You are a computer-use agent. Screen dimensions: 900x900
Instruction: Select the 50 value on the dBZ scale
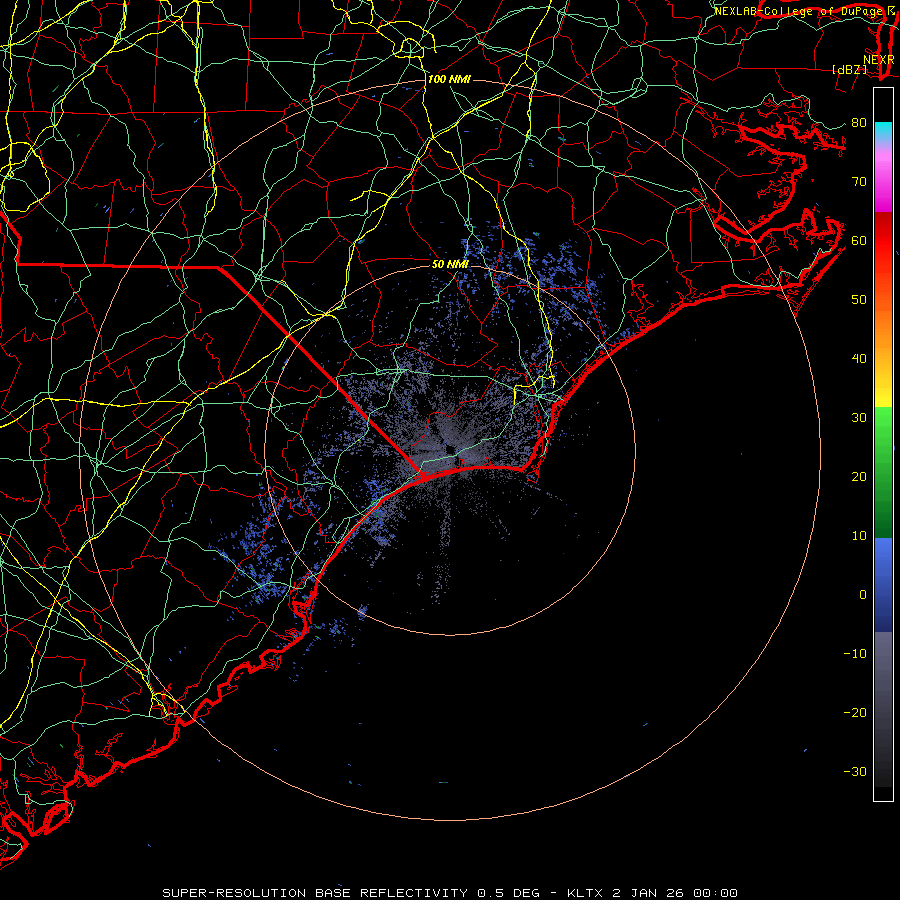pos(859,300)
